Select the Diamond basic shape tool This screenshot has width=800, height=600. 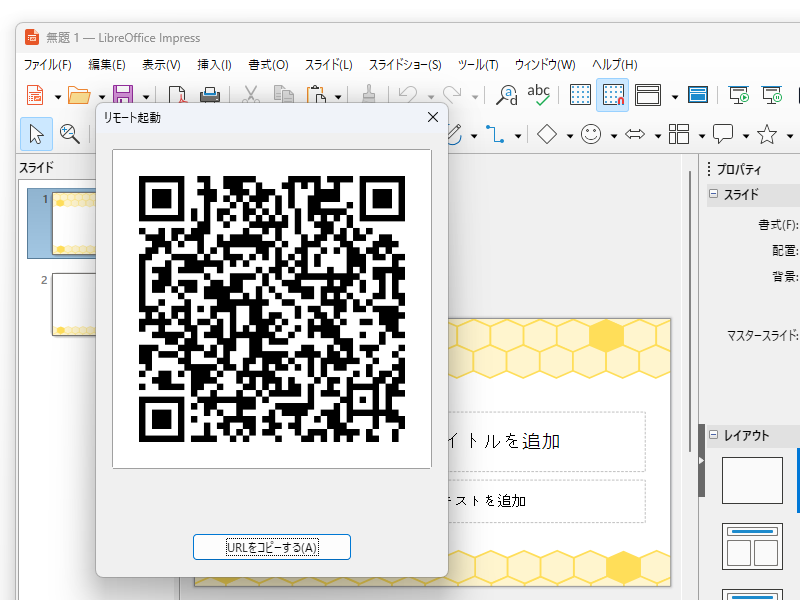coord(547,135)
